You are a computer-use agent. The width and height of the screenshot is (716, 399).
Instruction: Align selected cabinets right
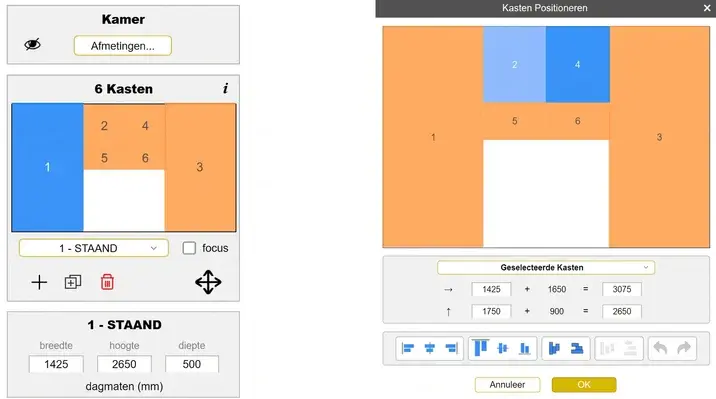[x=452, y=349]
